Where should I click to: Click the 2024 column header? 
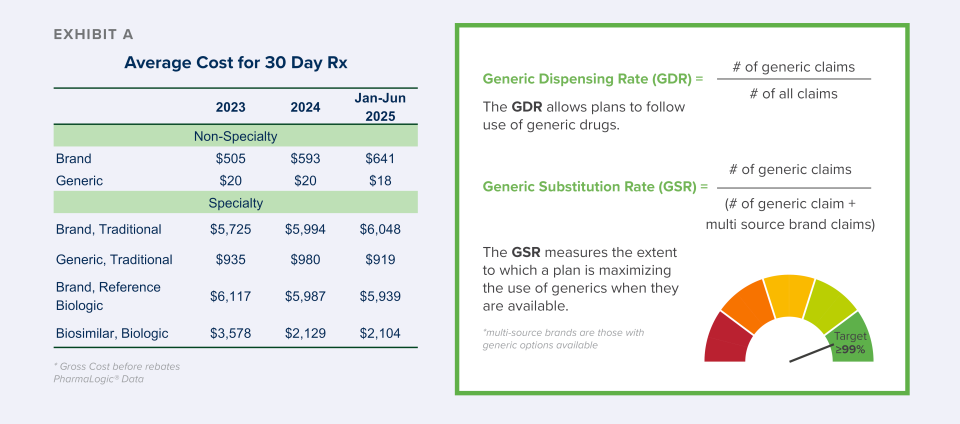305,108
